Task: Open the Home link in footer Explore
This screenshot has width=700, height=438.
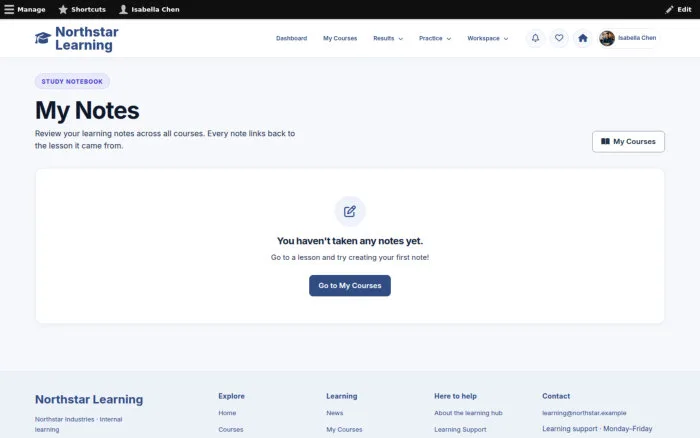Action: coord(227,413)
